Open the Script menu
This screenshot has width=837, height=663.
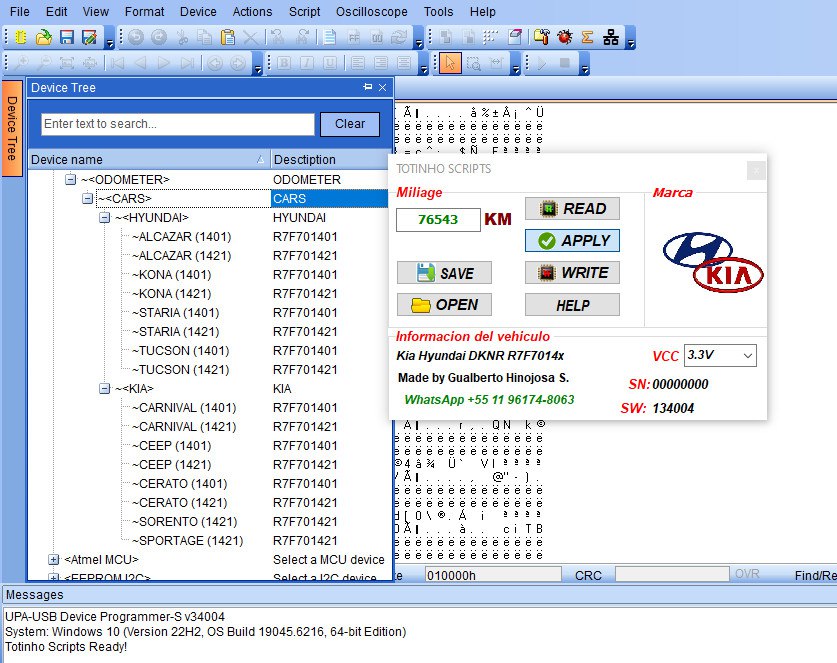pos(304,12)
